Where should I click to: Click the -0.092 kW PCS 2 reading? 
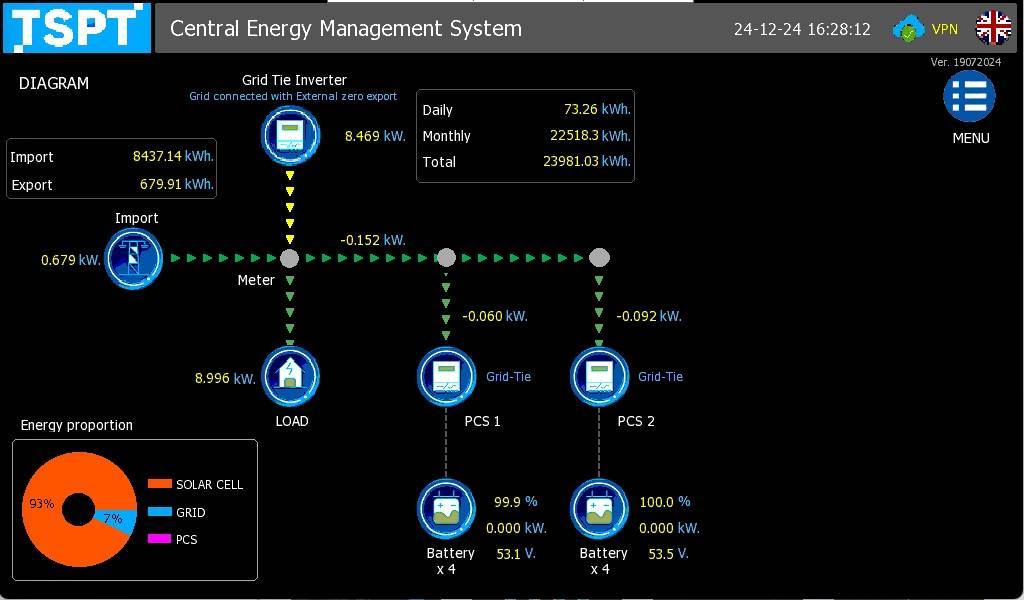pos(648,316)
